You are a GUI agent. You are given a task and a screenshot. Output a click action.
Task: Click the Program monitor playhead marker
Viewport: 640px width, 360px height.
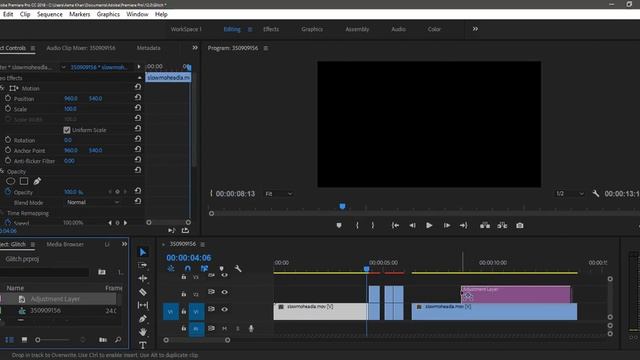point(342,206)
